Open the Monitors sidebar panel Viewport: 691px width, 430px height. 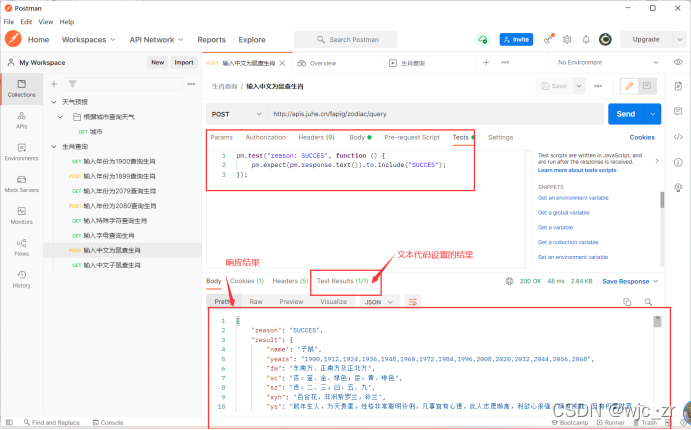click(22, 215)
